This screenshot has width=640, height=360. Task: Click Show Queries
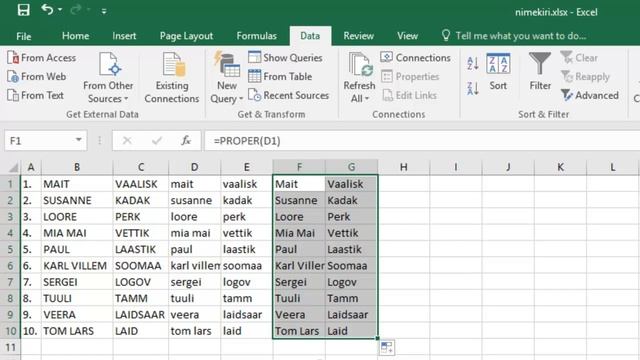[285, 58]
